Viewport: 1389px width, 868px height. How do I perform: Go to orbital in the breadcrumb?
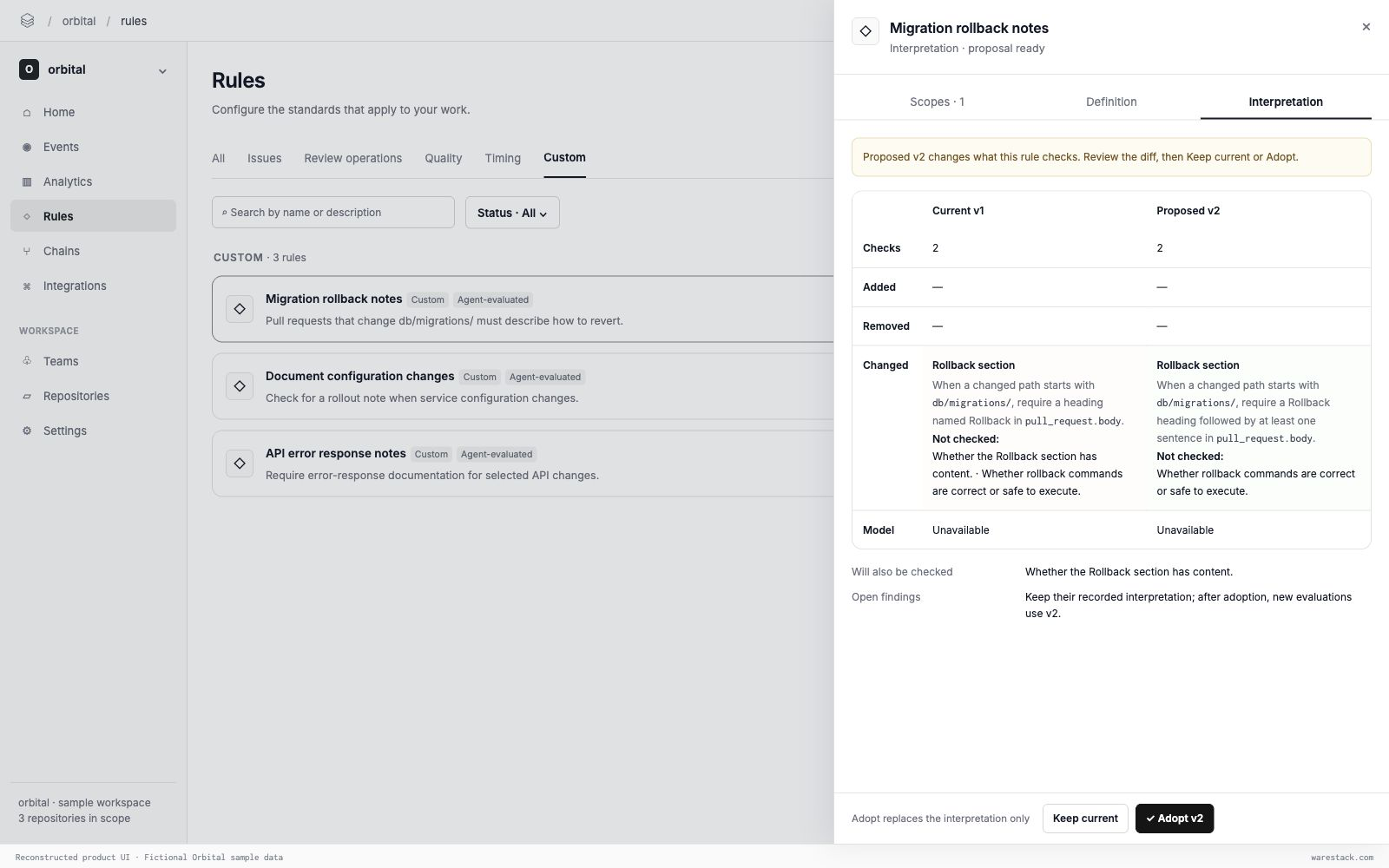pos(79,21)
